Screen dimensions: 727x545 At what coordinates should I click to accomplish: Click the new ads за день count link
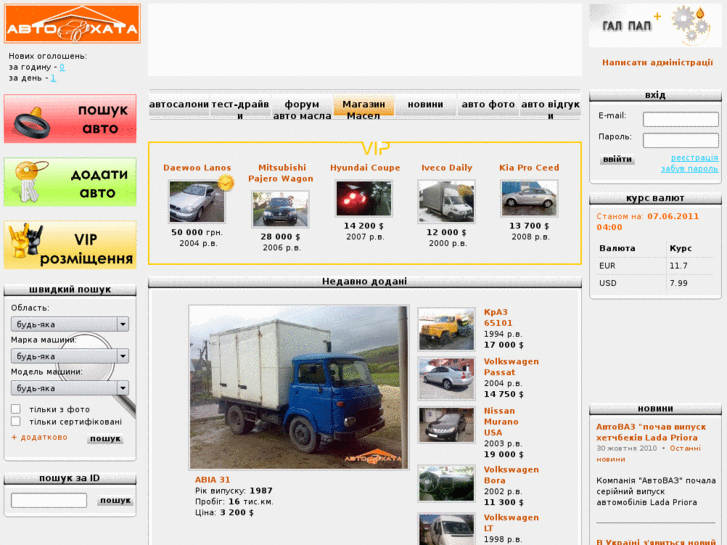pos(53,78)
